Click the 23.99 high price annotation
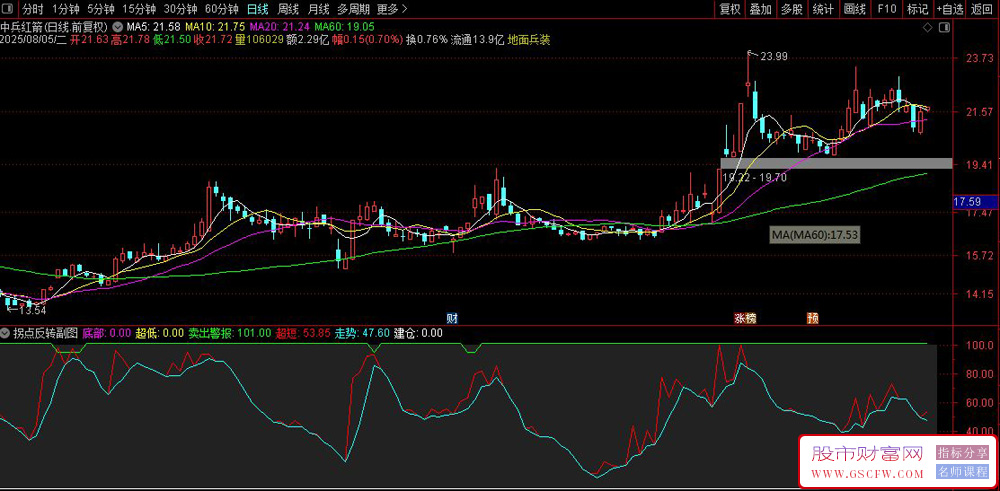The height and width of the screenshot is (491, 1000). pos(774,57)
